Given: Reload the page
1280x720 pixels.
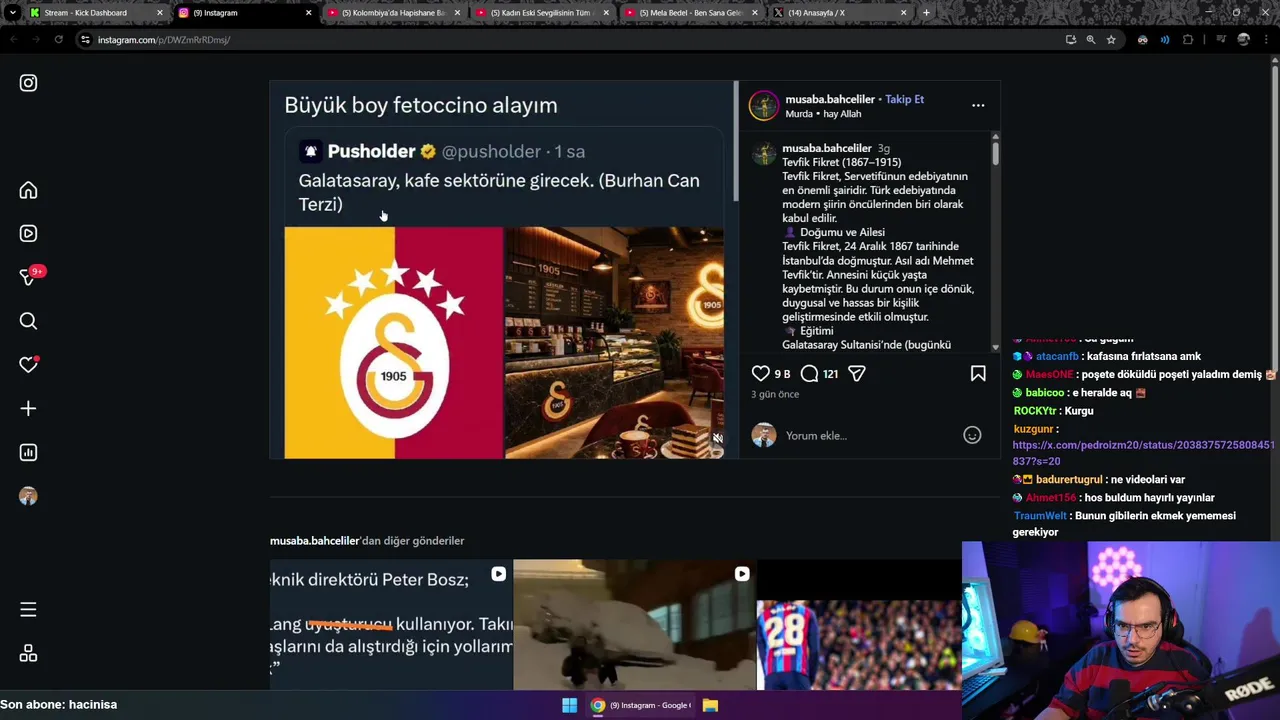Looking at the screenshot, I should (x=58, y=40).
